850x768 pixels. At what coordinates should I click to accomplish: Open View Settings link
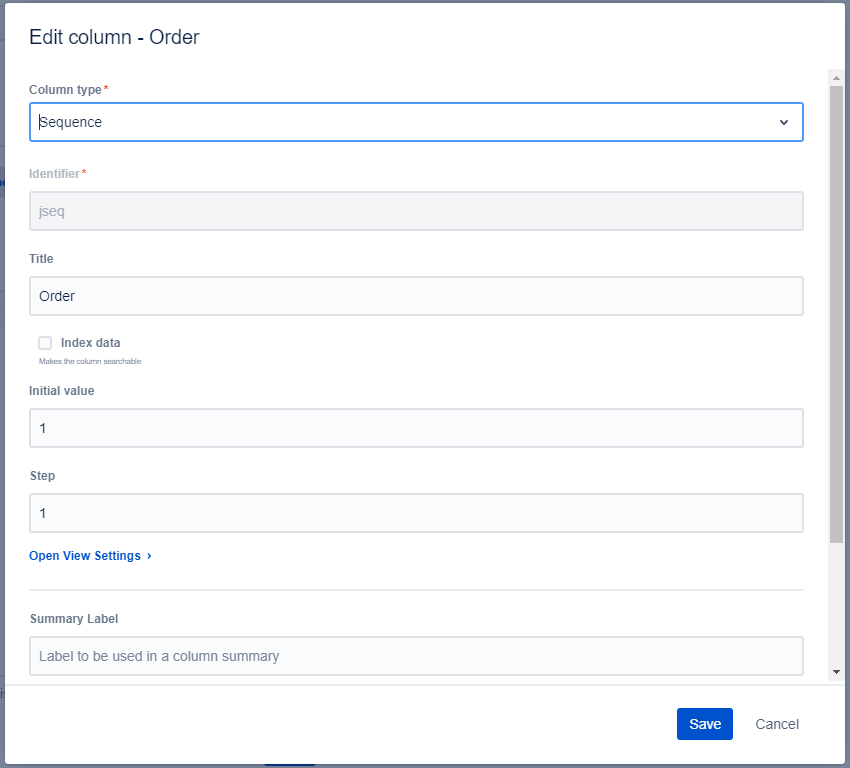(x=85, y=556)
